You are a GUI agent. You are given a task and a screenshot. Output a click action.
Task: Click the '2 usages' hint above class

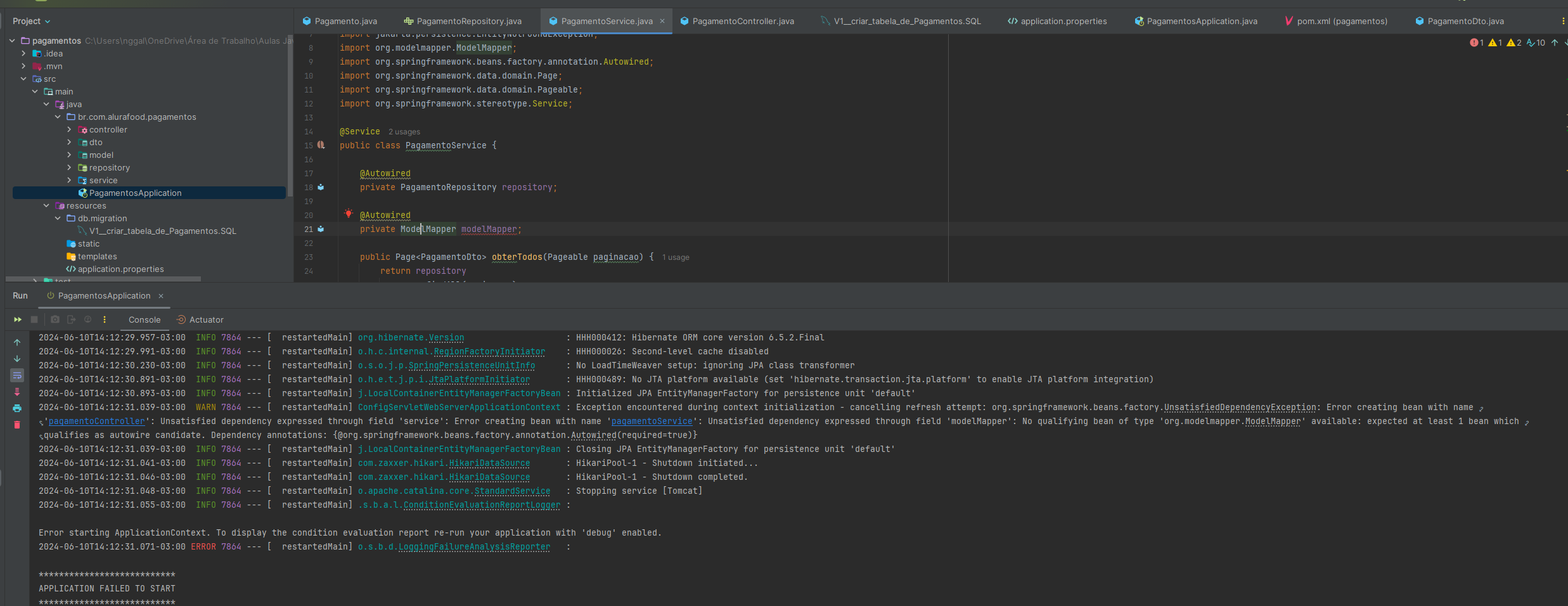pos(404,132)
